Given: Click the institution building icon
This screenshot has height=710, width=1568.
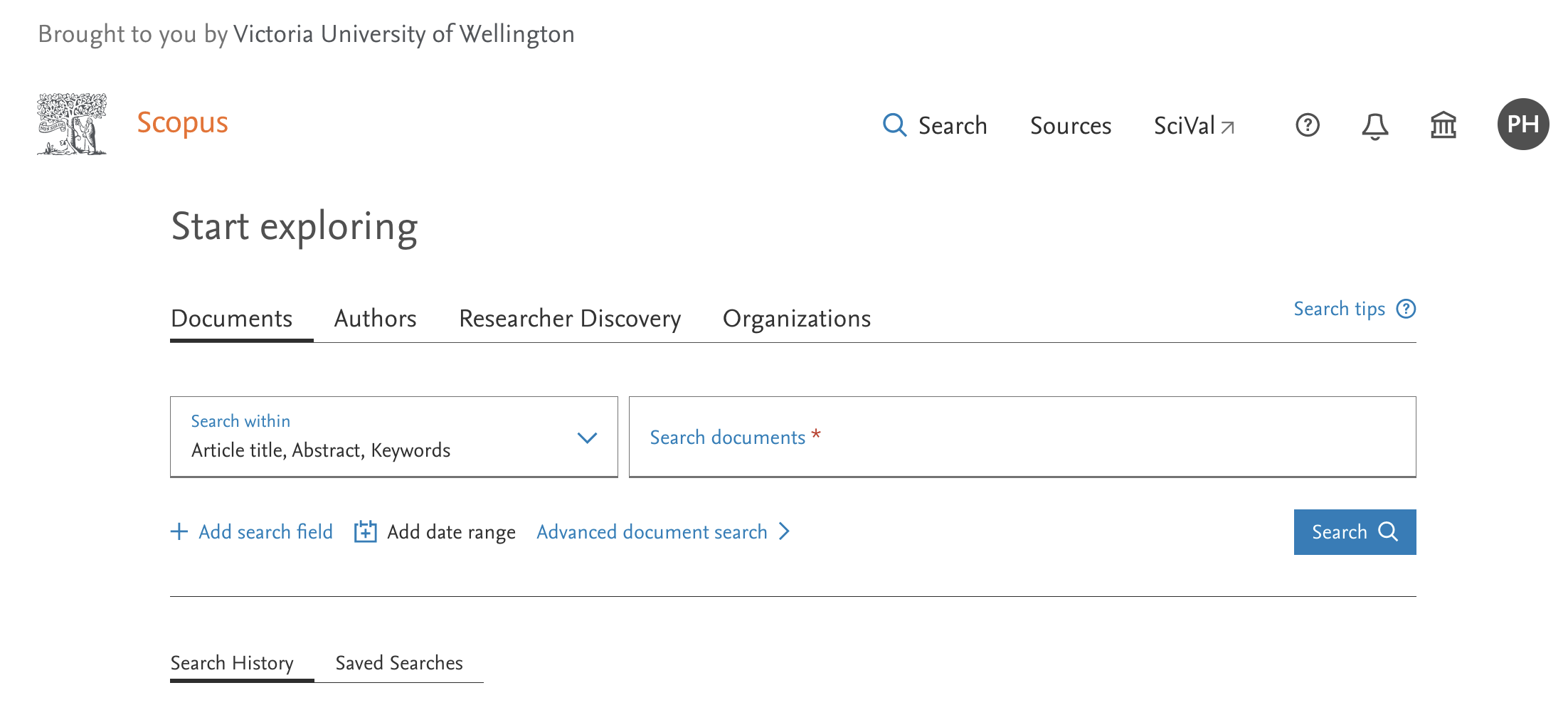Looking at the screenshot, I should (1443, 126).
